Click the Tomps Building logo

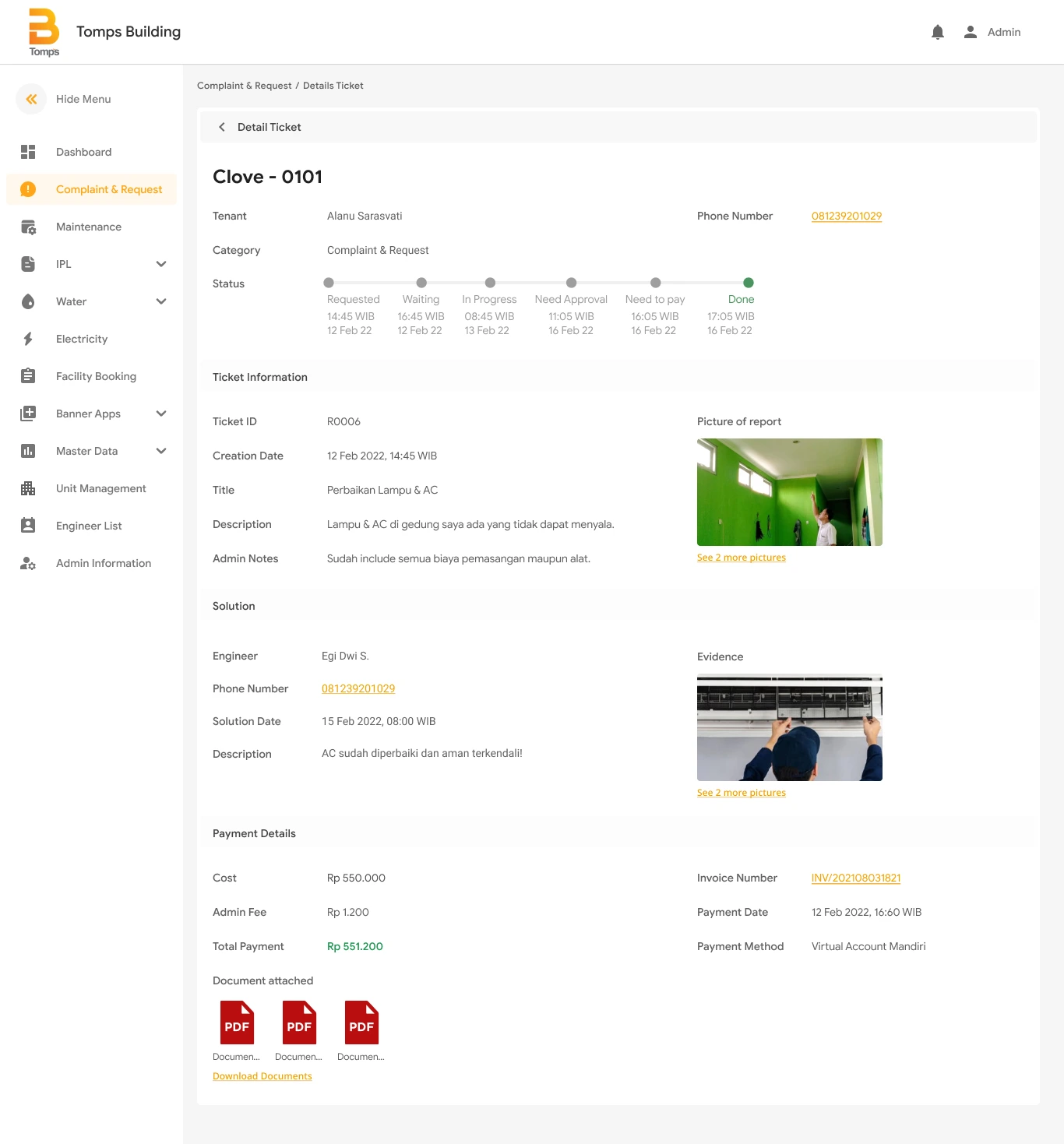[x=44, y=31]
